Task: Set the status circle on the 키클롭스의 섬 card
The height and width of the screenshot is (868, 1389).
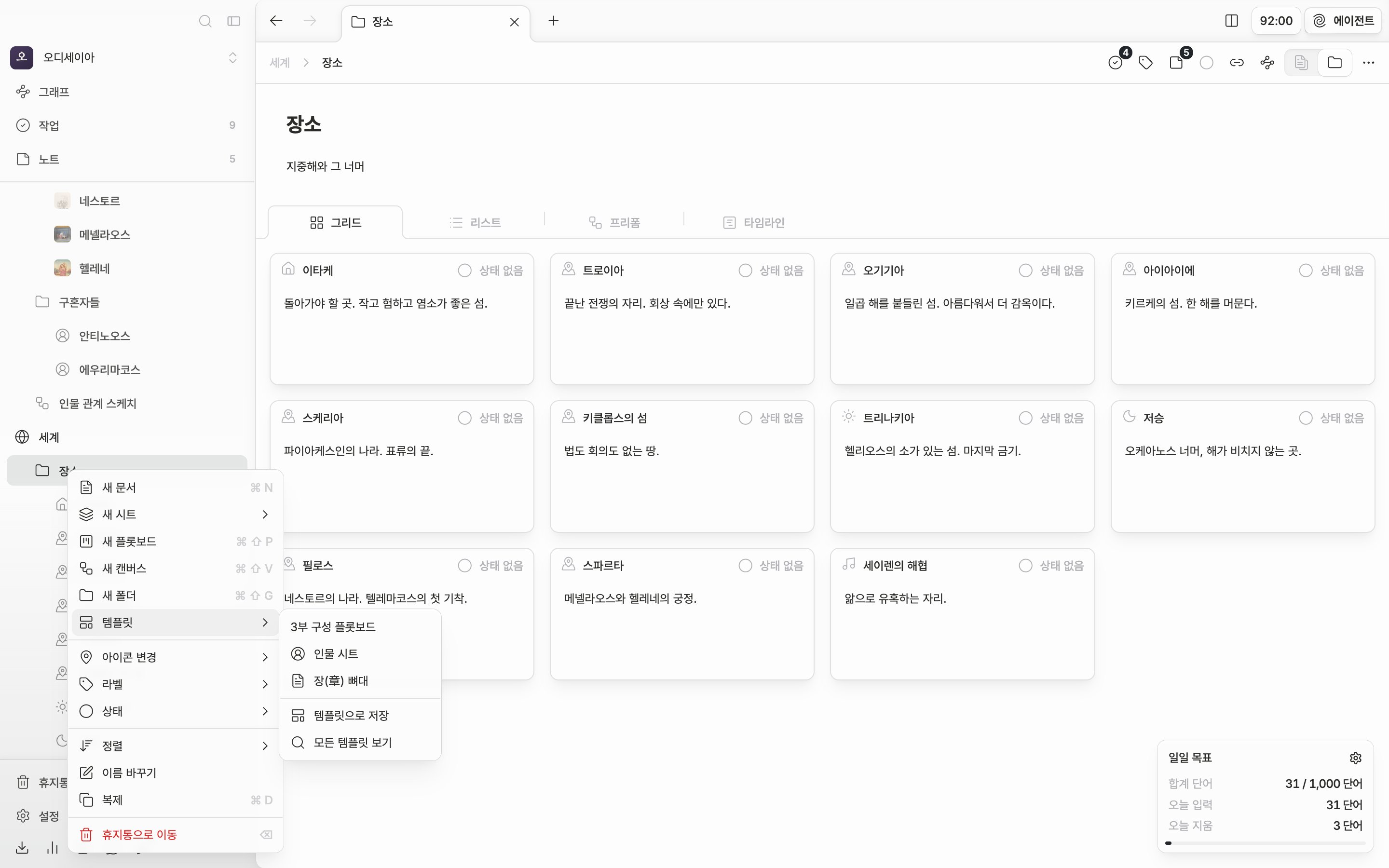Action: [745, 418]
